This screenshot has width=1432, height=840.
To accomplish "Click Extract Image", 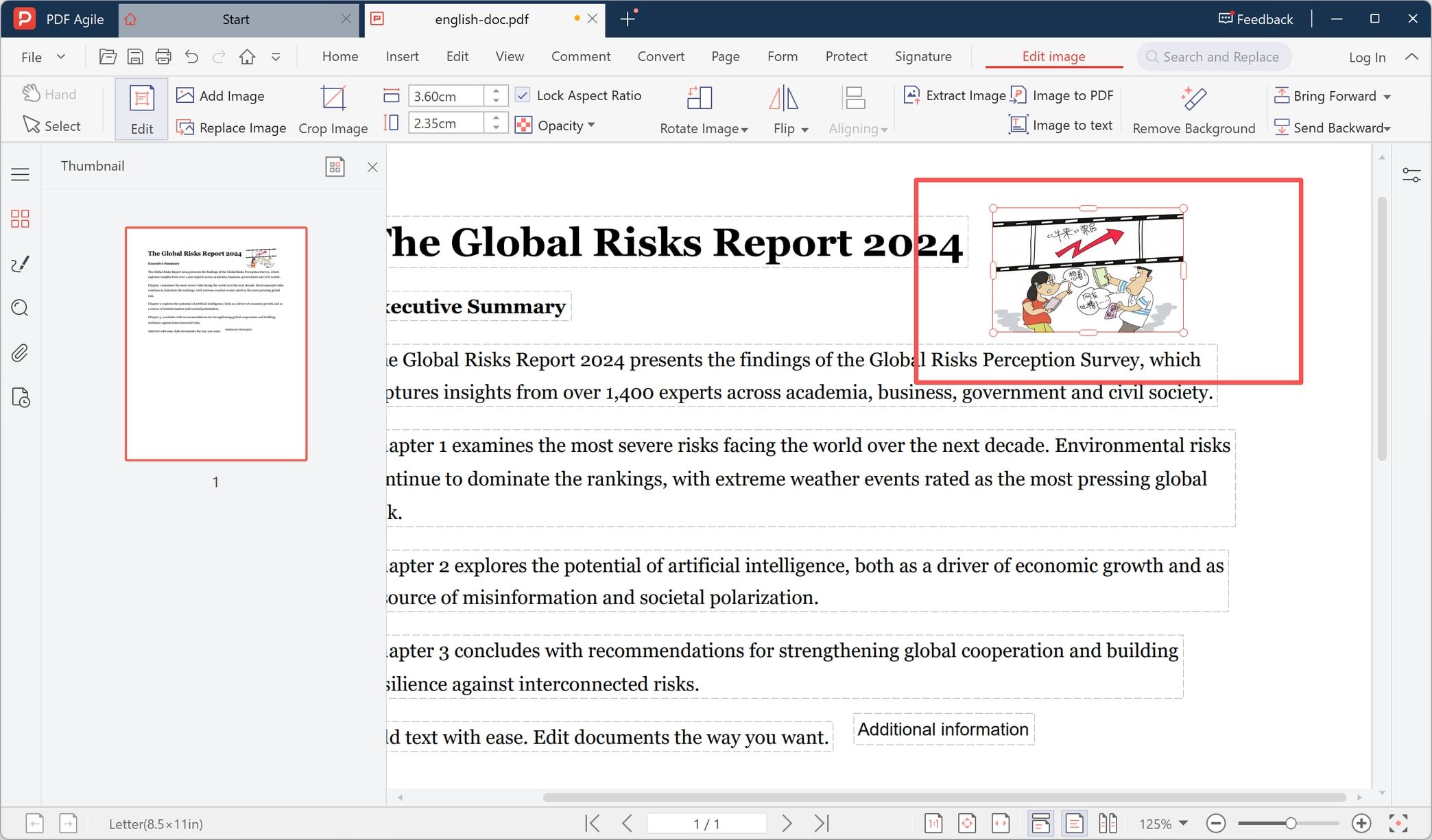I will 955,95.
